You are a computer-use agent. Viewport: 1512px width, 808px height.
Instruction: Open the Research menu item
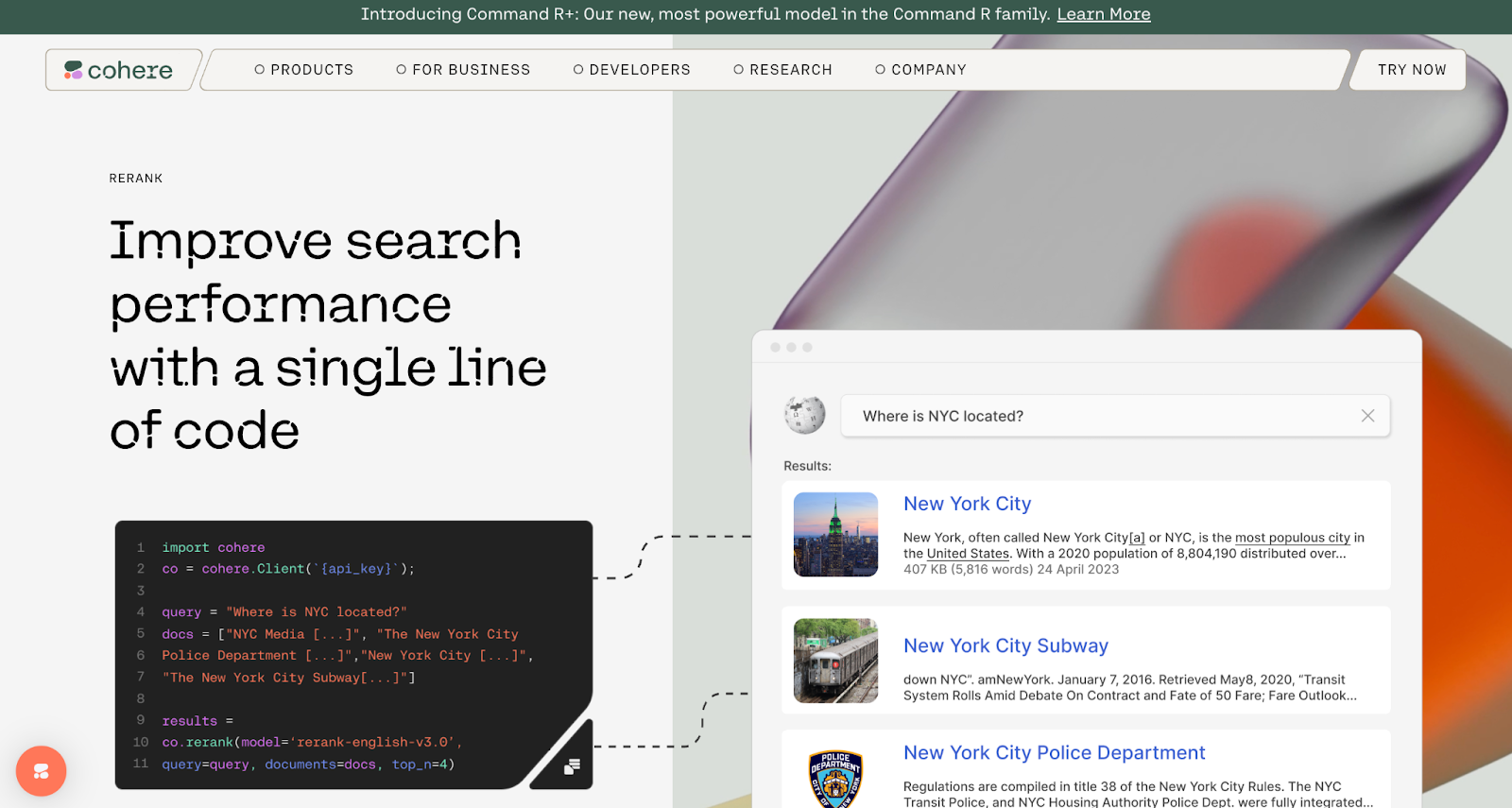pos(782,70)
